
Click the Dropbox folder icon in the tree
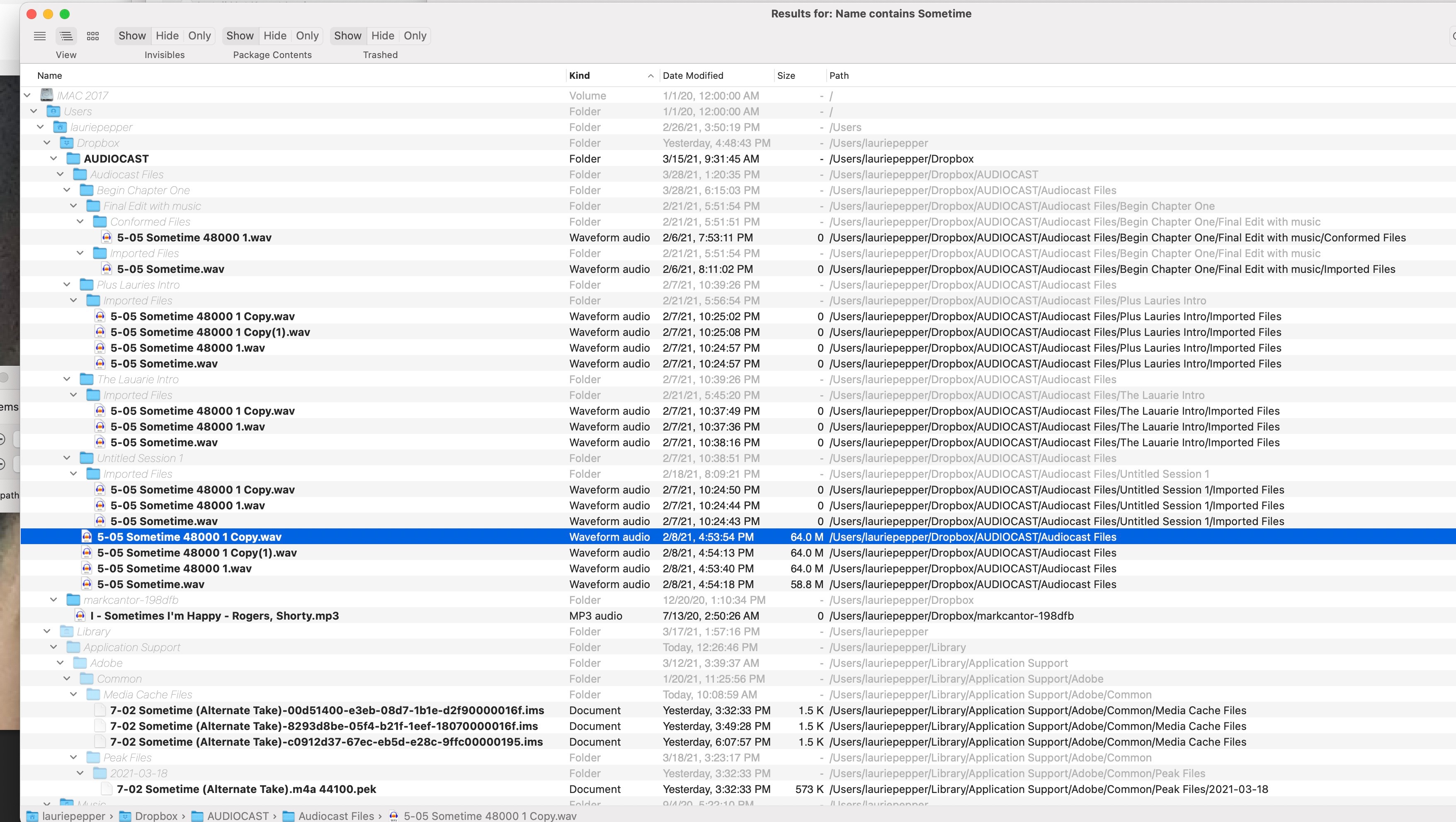(67, 143)
